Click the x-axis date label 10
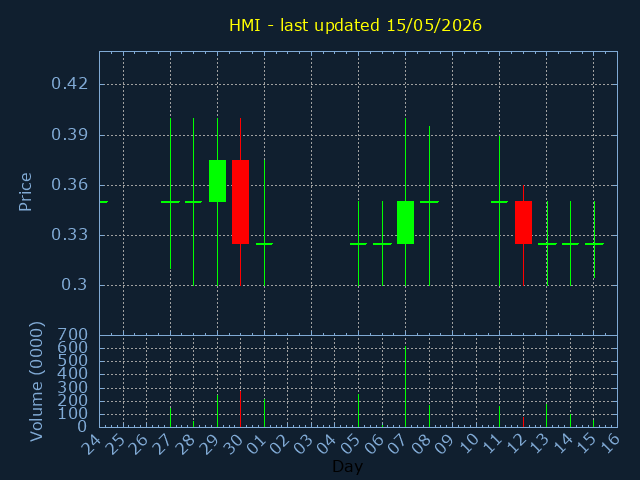640x480 pixels. point(467,444)
